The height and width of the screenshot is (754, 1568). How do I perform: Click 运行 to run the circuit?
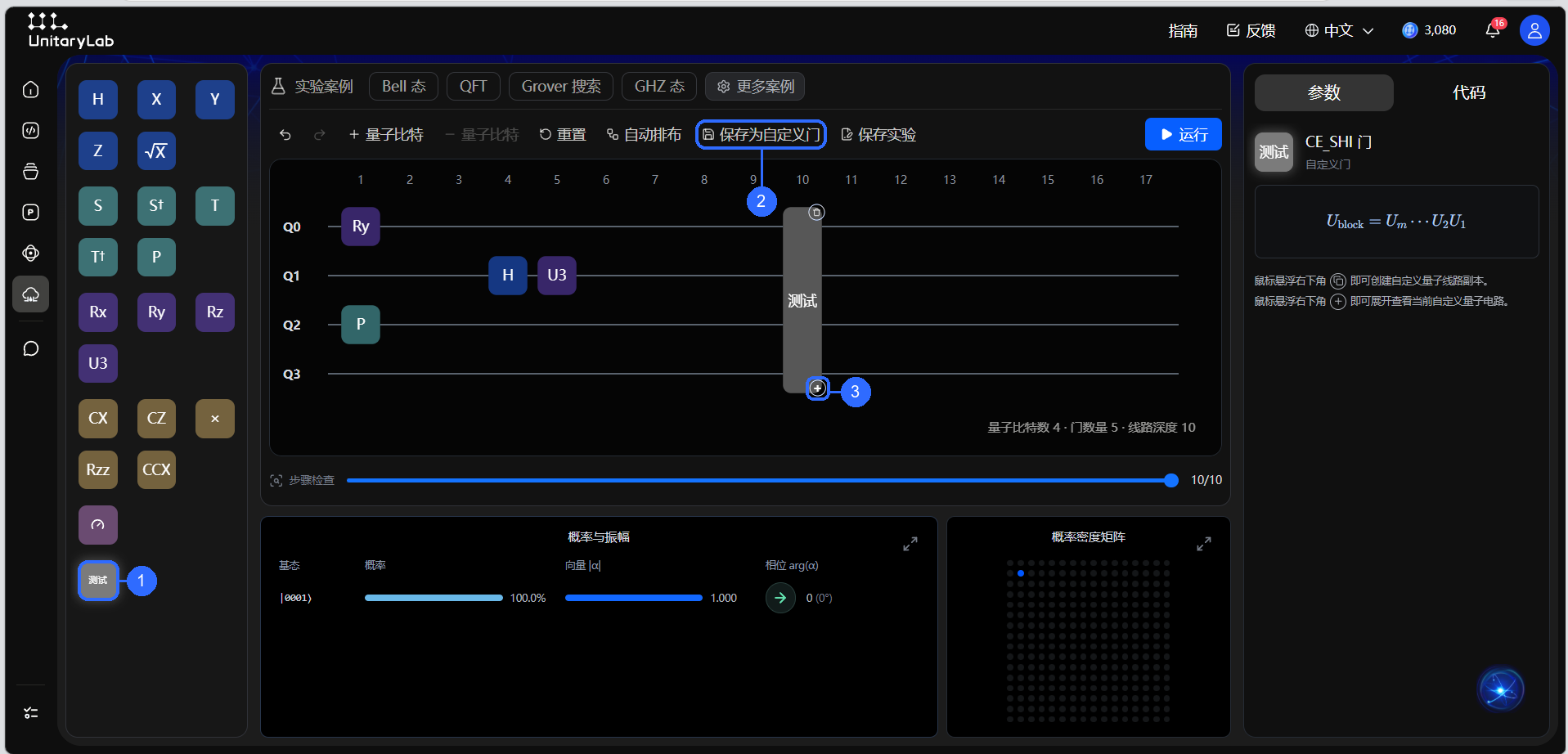[x=1183, y=134]
